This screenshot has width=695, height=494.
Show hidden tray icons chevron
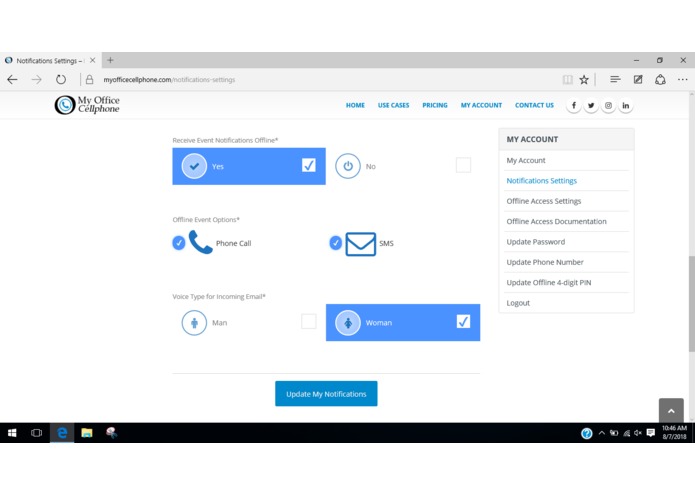pyautogui.click(x=601, y=433)
